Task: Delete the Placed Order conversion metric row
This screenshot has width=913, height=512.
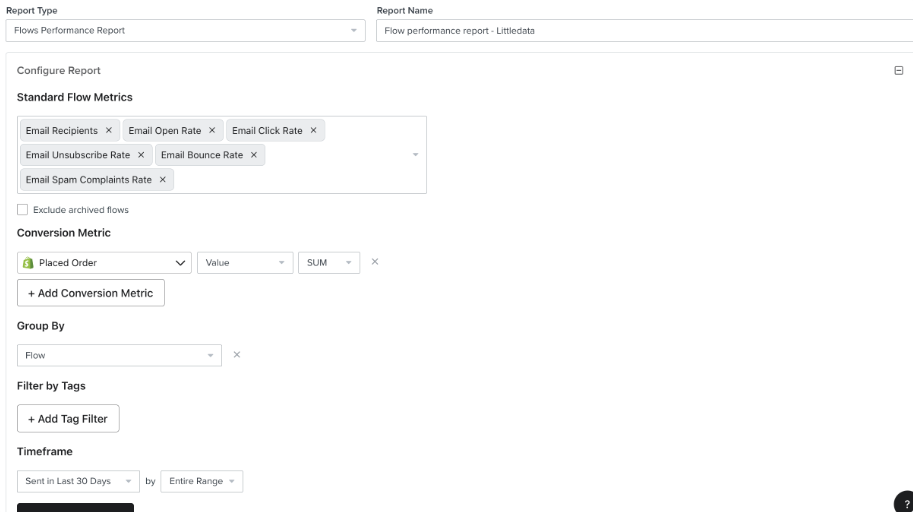Action: 375,262
